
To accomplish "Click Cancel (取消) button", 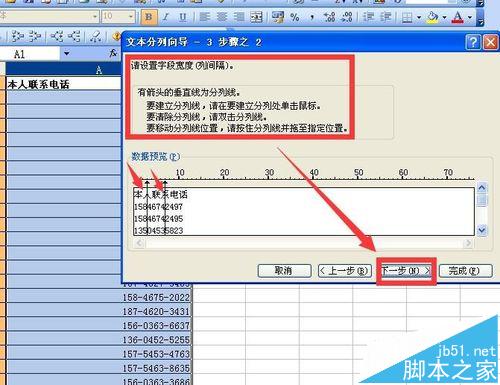I will tap(284, 271).
